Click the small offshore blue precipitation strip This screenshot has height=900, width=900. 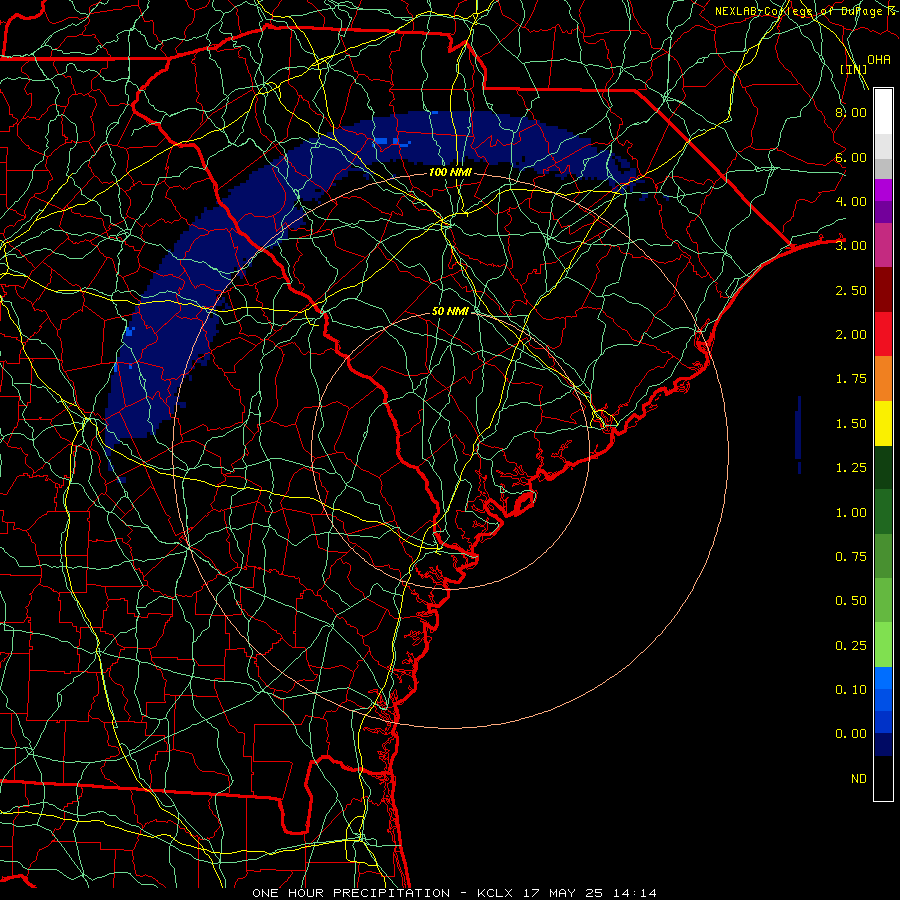798,434
